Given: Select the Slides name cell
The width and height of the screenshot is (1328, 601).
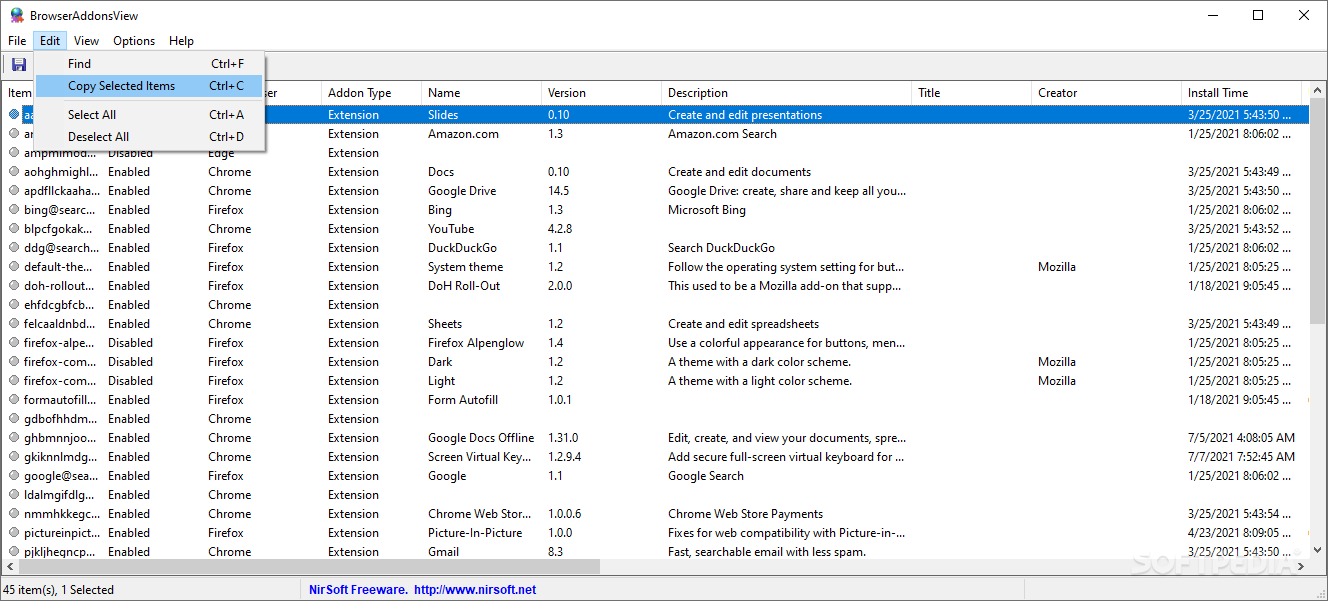Looking at the screenshot, I should 443,115.
